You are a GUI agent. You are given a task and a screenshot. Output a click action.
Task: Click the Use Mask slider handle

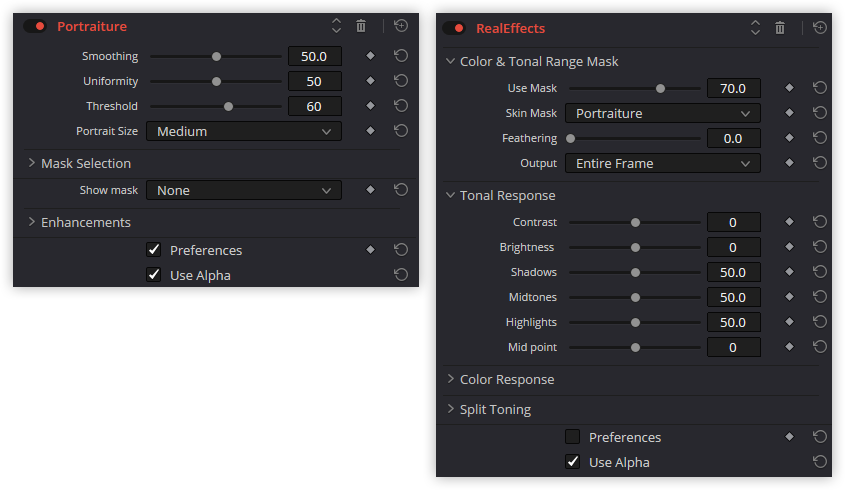[660, 88]
